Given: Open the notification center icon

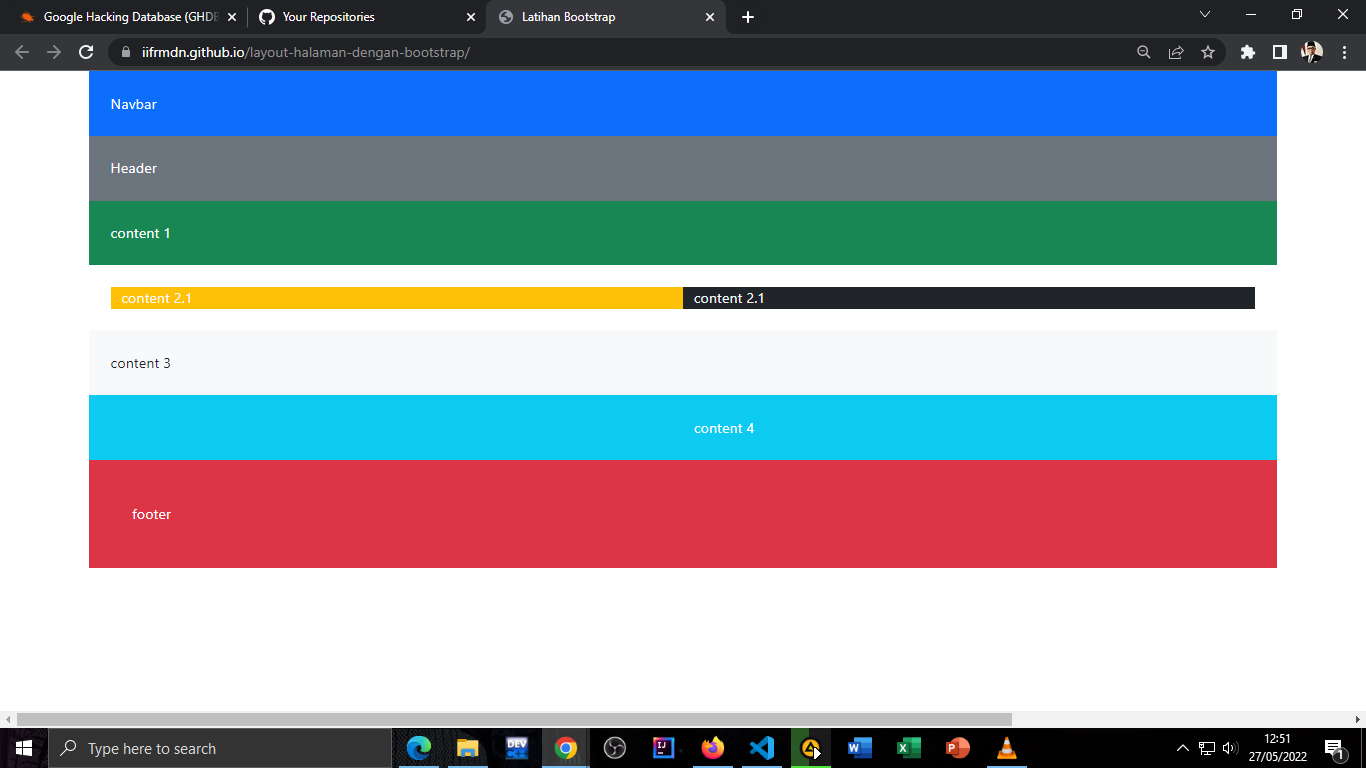Looking at the screenshot, I should 1334,748.
